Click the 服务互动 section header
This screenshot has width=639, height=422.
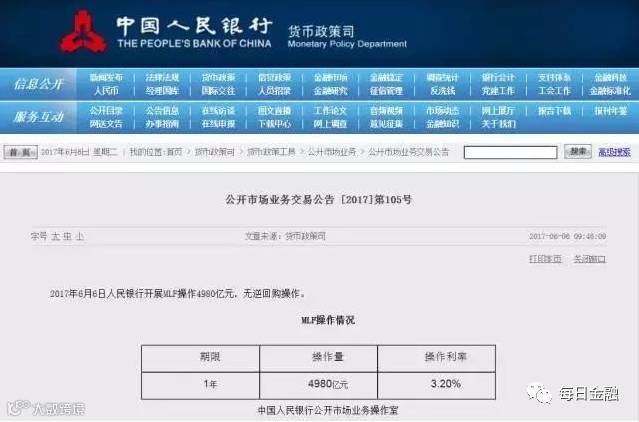coord(38,117)
